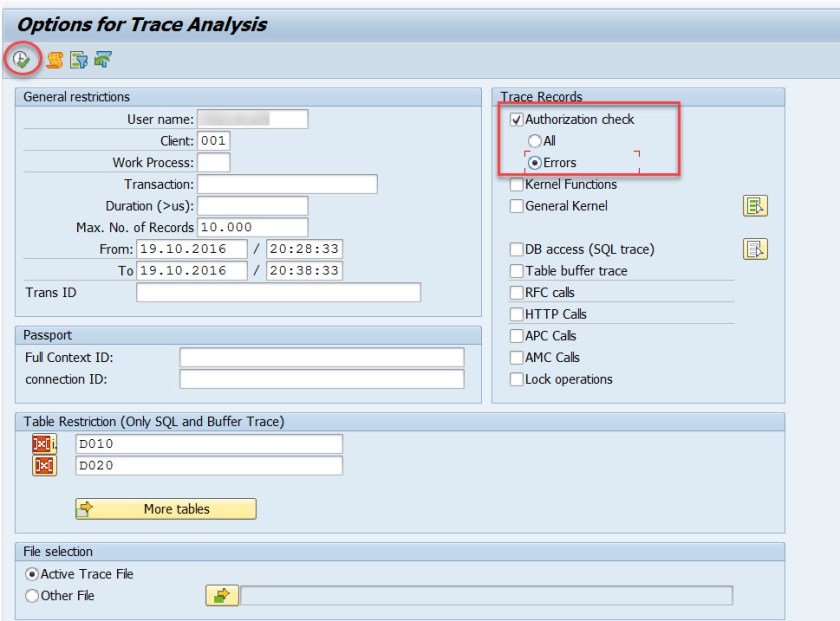Click the table field containing D020

coord(209,466)
